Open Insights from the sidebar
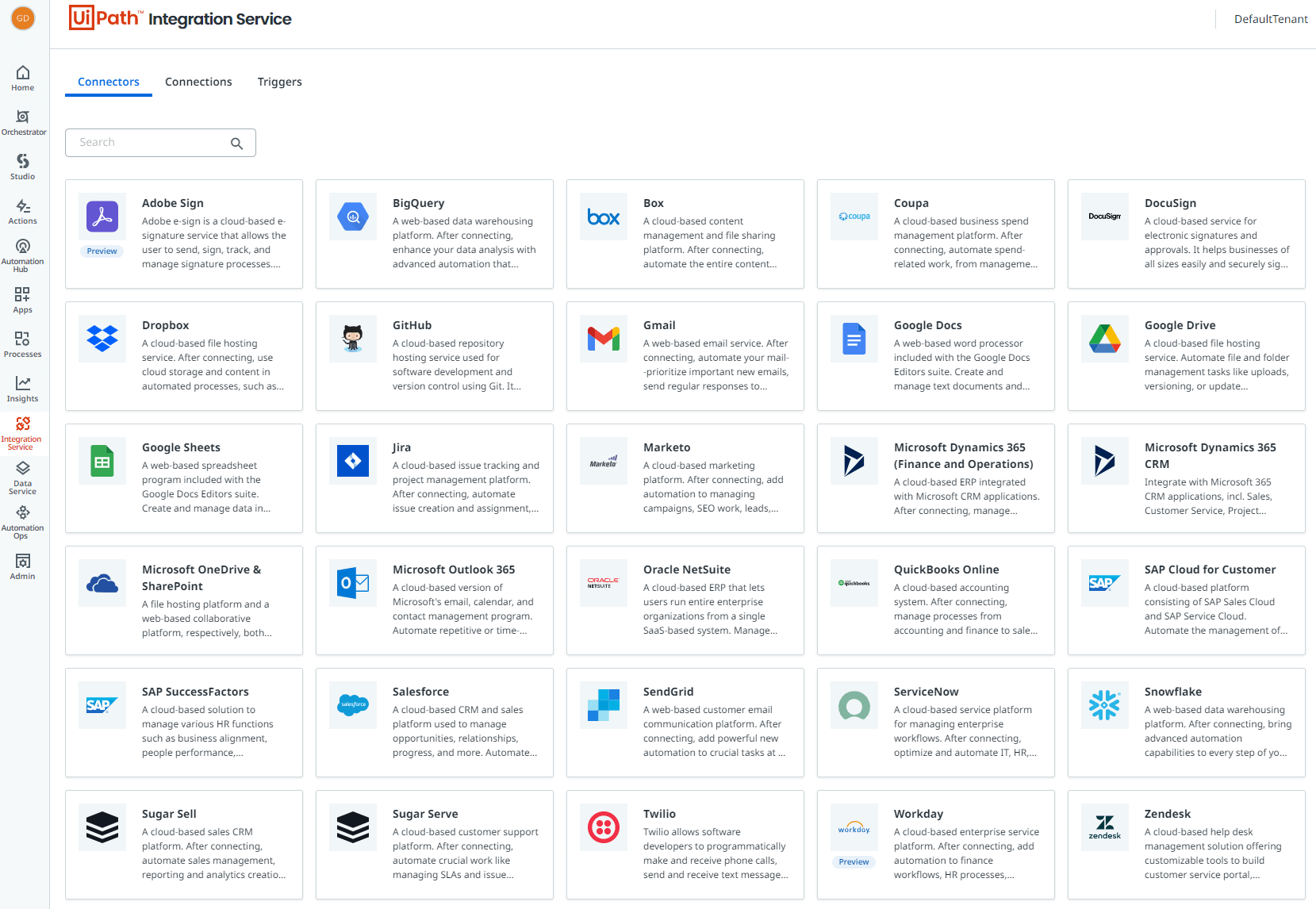The height and width of the screenshot is (909, 1316). (x=23, y=389)
